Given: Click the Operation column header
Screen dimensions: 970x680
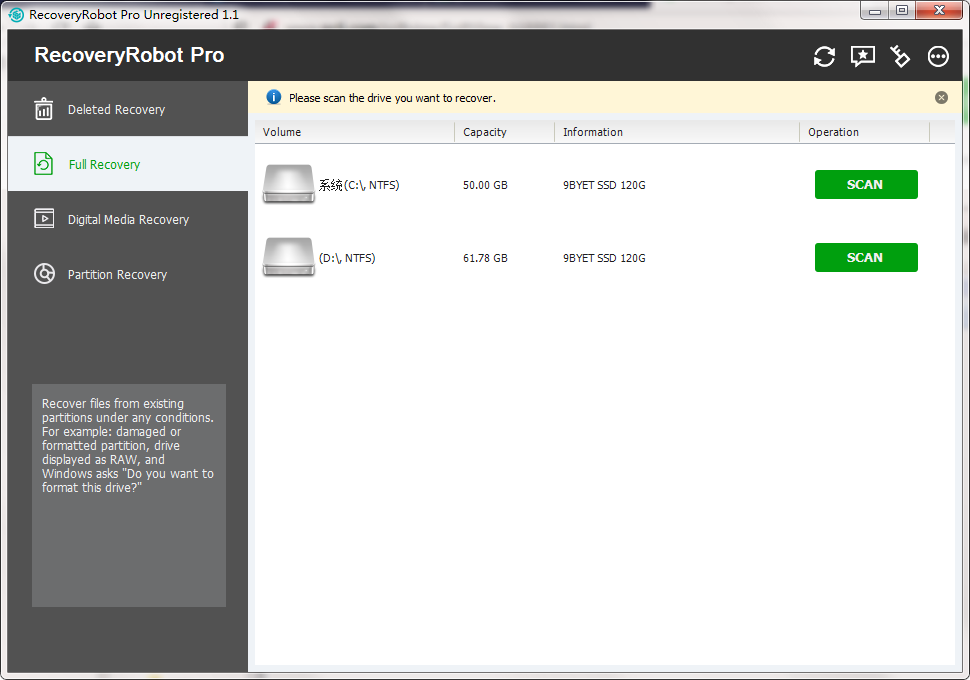Looking at the screenshot, I should 864,132.
